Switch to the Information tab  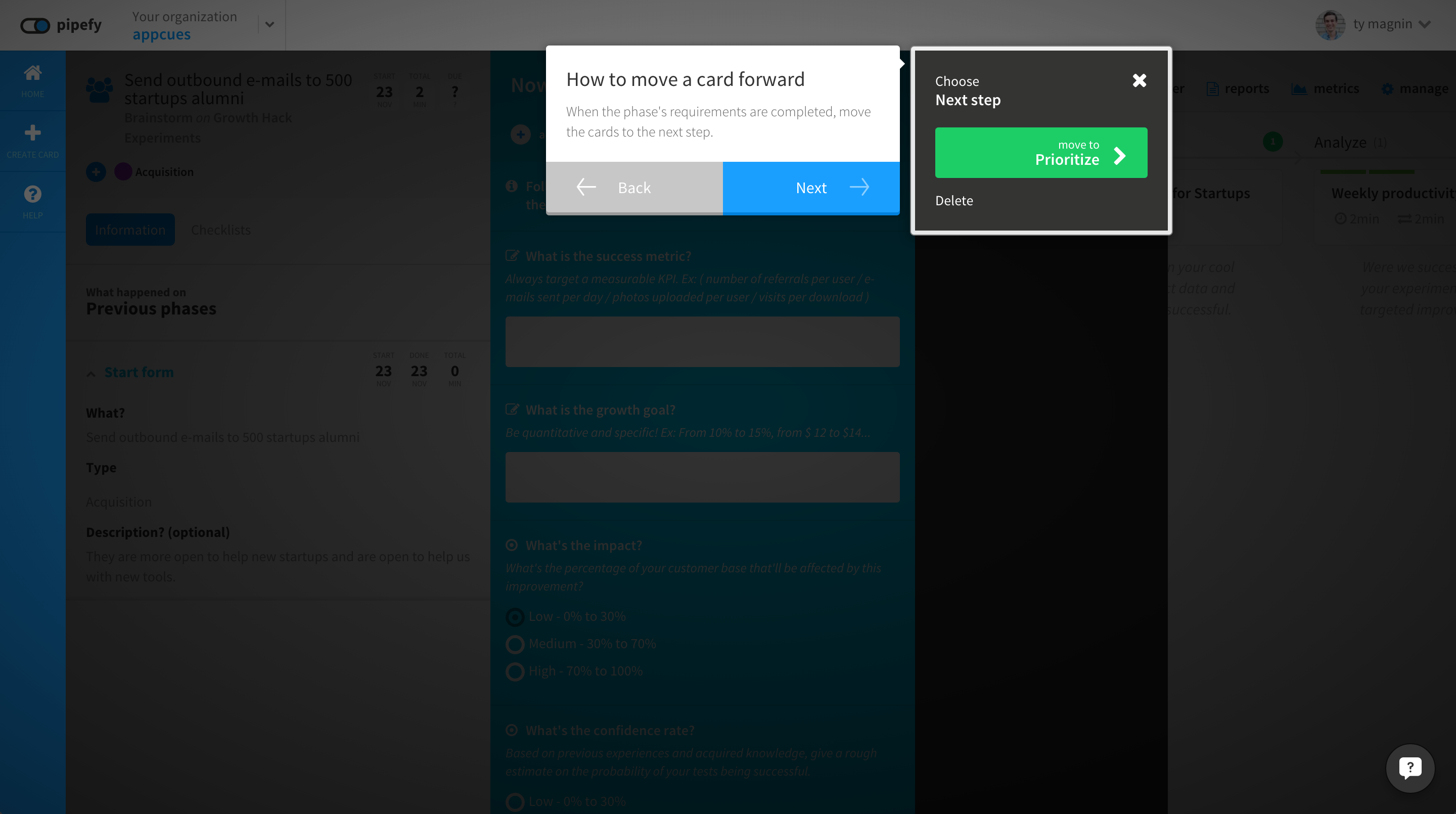click(x=130, y=230)
